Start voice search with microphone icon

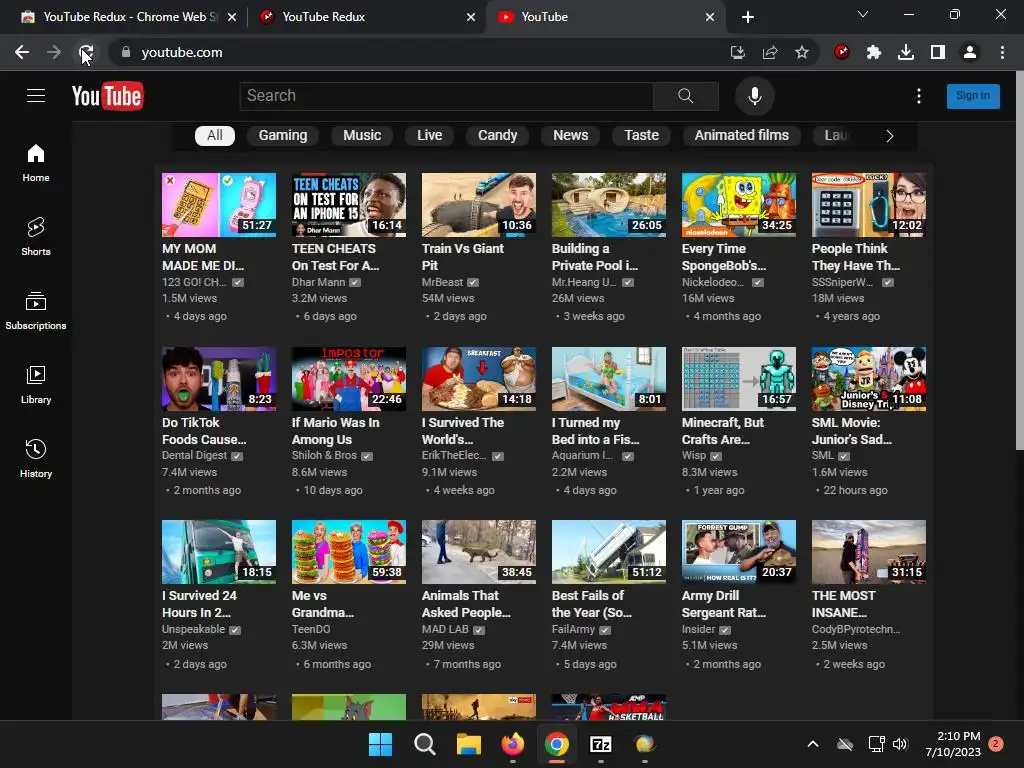pyautogui.click(x=754, y=96)
